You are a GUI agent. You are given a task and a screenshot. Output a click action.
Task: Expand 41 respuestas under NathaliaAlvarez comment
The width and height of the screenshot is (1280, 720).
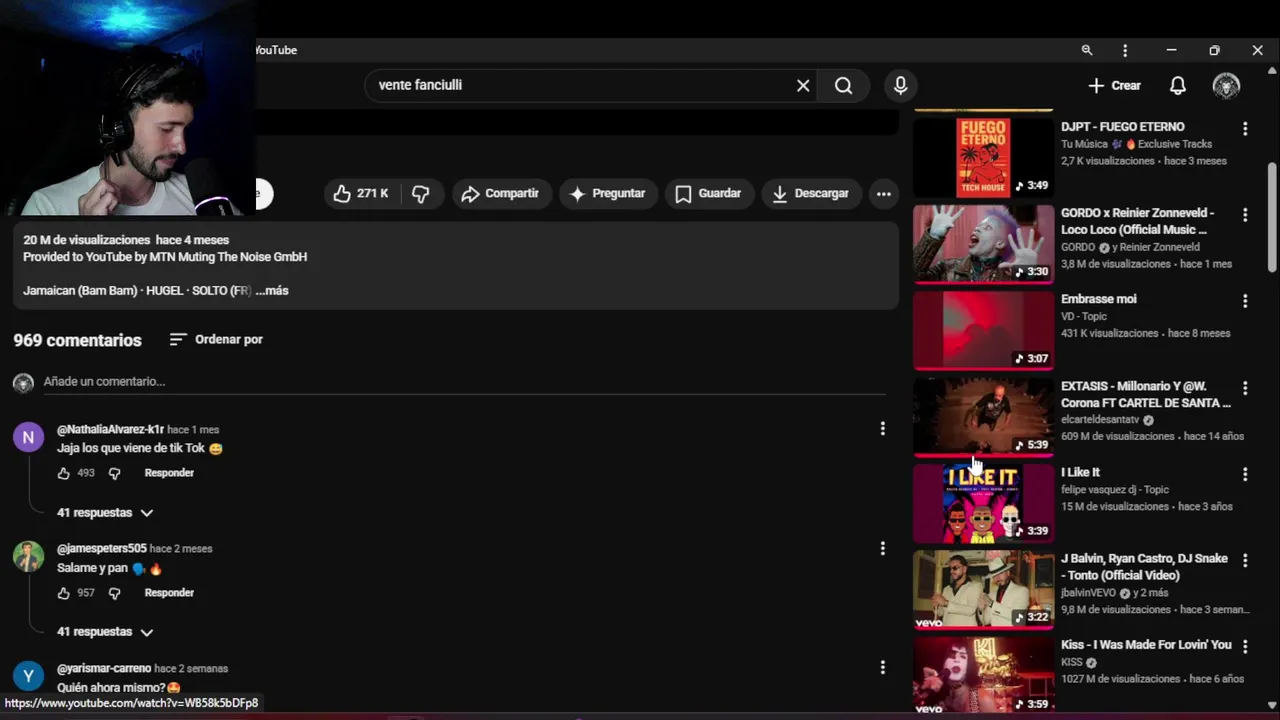(x=105, y=513)
